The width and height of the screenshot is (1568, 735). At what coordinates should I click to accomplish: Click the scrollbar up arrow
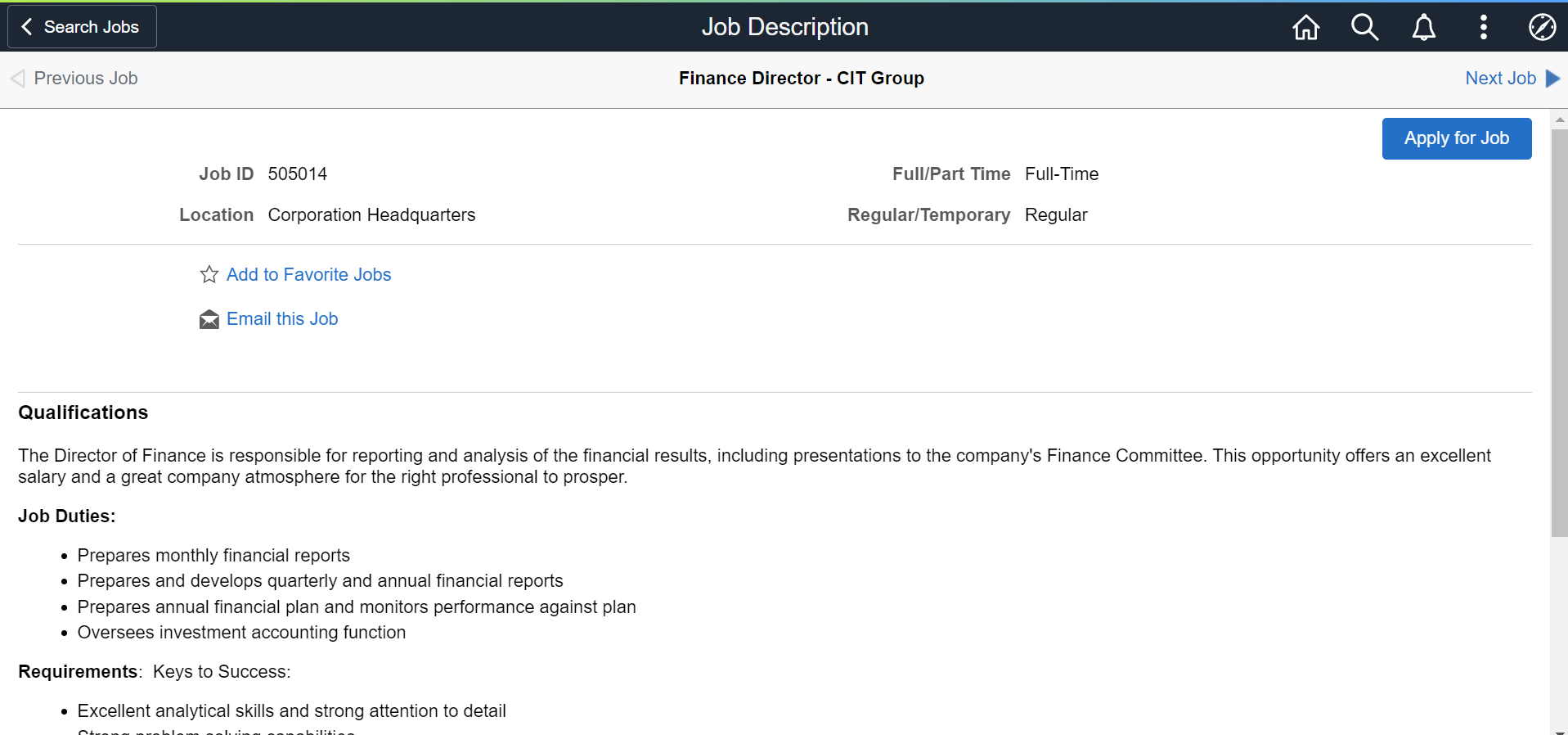(1559, 119)
